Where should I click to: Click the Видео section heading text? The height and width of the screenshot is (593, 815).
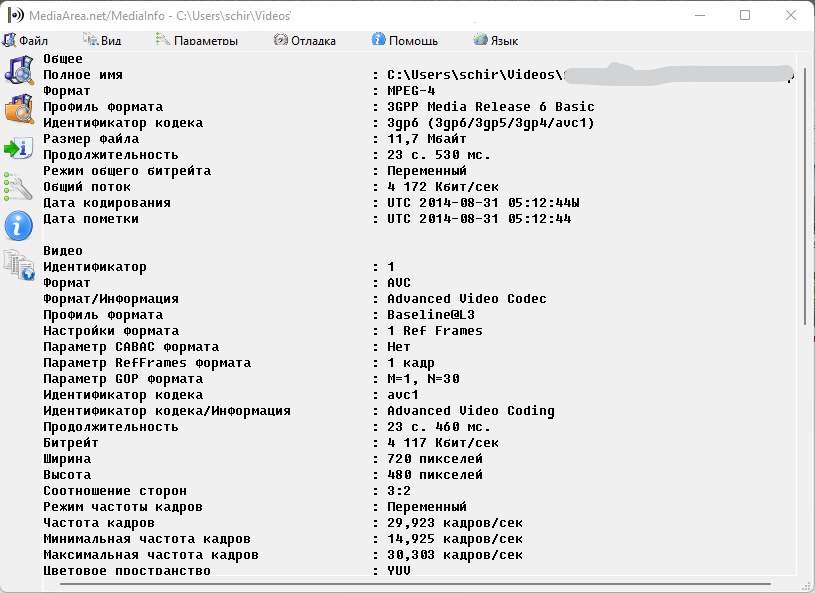63,251
